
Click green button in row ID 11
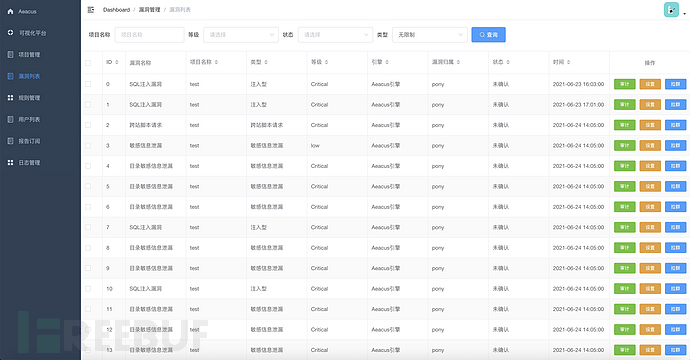click(x=624, y=309)
